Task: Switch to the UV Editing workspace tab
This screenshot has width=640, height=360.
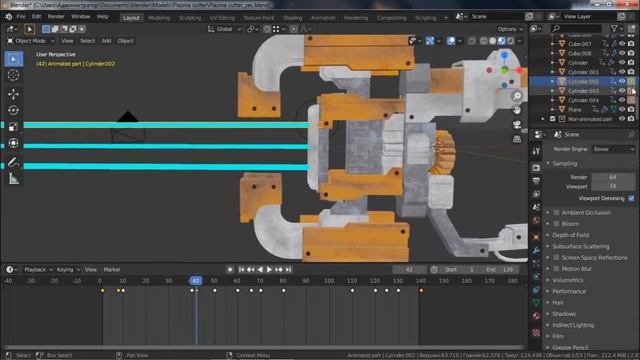Action: coord(222,18)
